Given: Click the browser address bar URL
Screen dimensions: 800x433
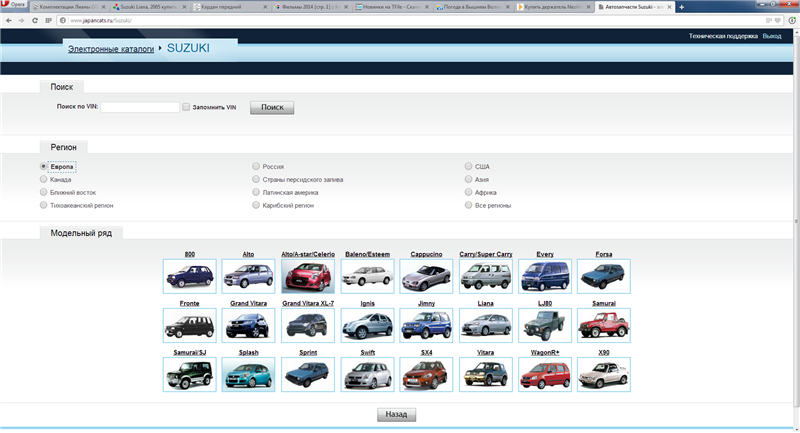Looking at the screenshot, I should pos(101,20).
